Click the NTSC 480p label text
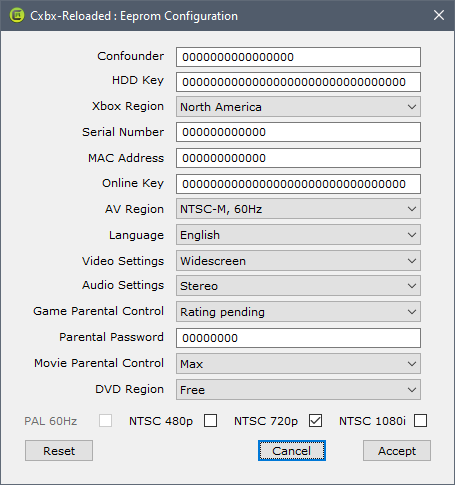The width and height of the screenshot is (455, 485). [x=161, y=421]
